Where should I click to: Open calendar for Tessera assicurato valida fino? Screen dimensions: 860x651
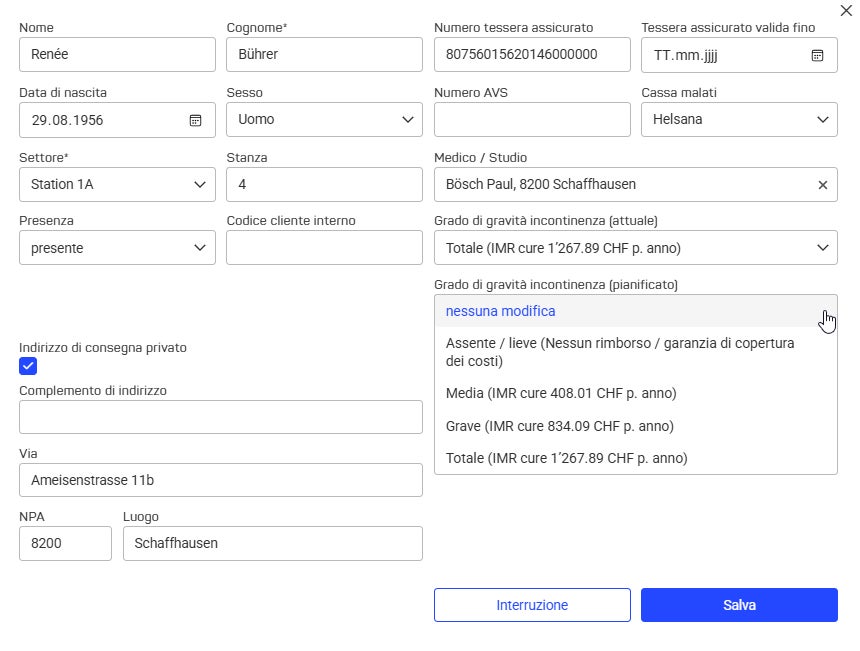point(817,55)
